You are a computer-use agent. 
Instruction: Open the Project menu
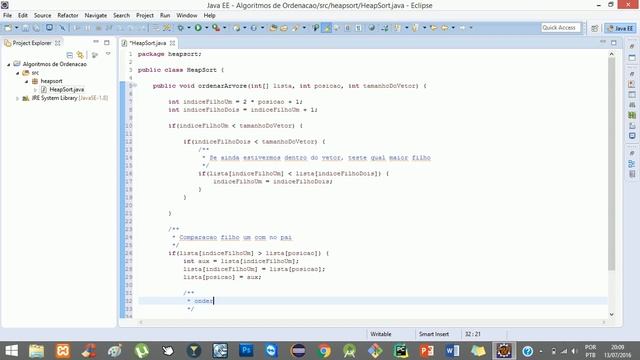tap(145, 16)
